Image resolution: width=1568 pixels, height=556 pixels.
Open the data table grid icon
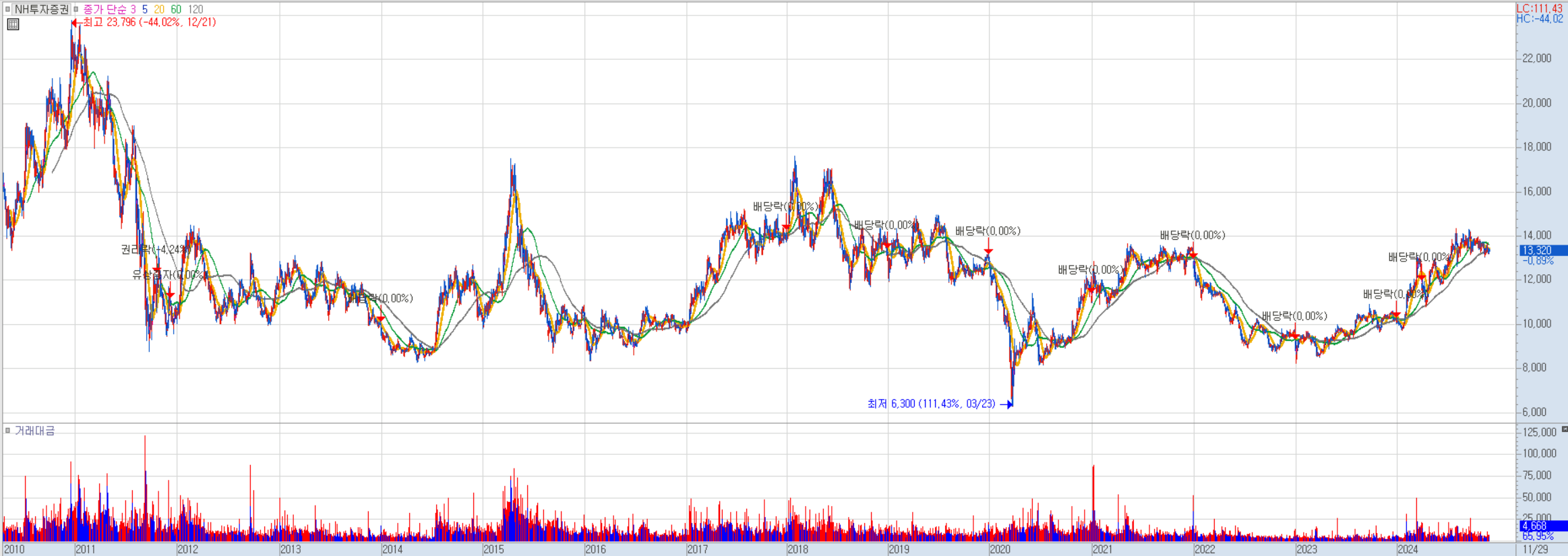[13, 24]
